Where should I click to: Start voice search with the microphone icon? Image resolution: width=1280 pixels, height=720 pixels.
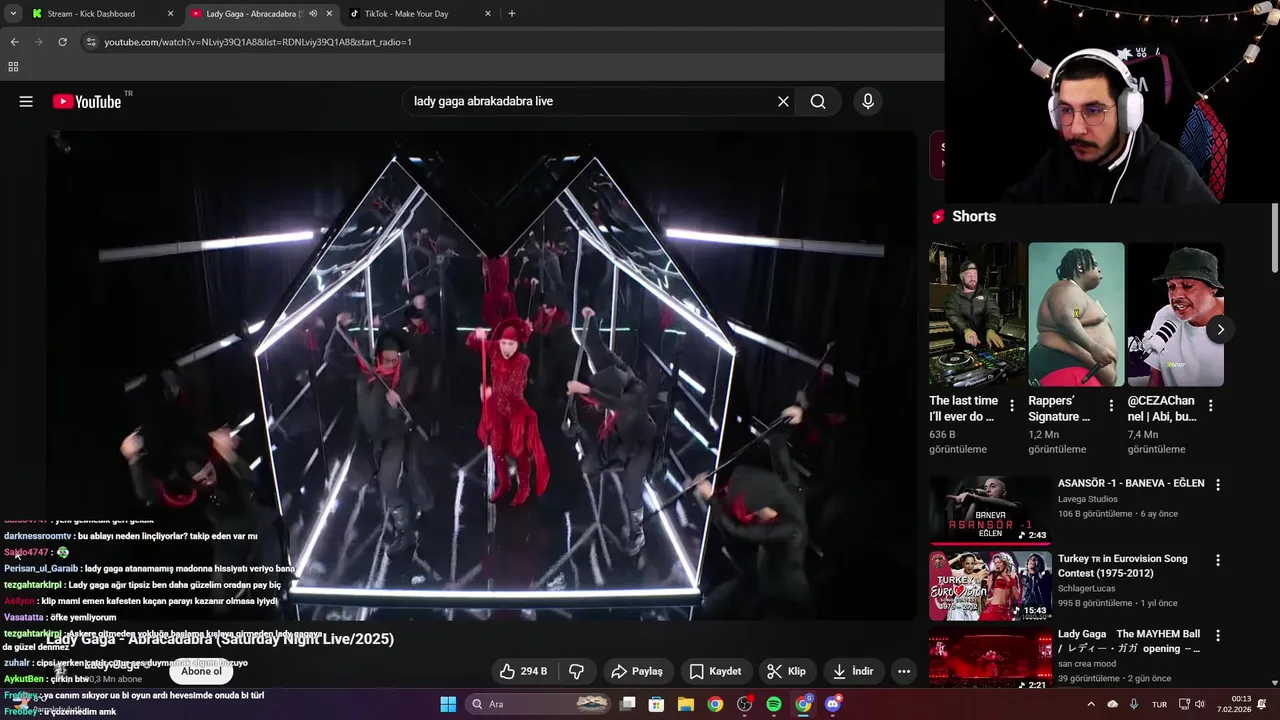(868, 101)
